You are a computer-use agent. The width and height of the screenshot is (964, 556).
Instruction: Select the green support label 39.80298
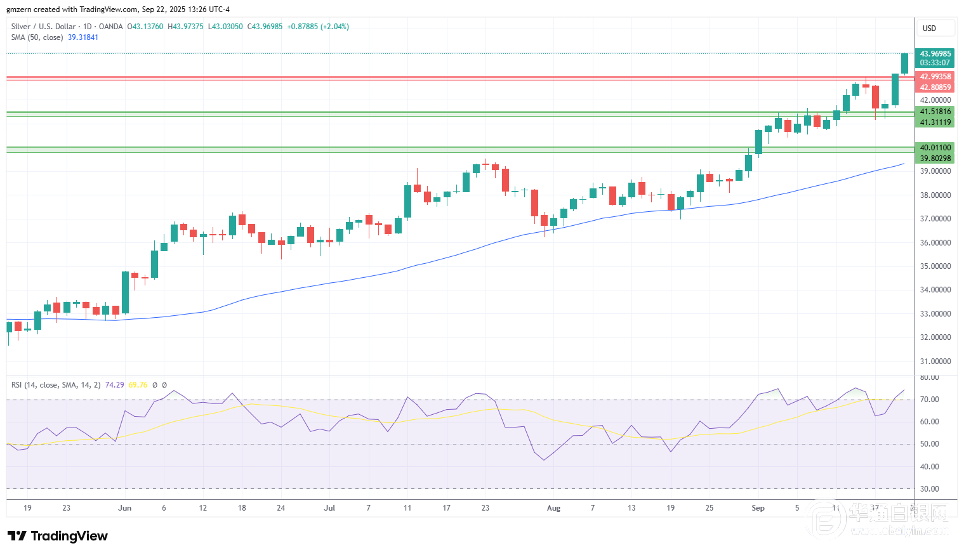pos(934,158)
